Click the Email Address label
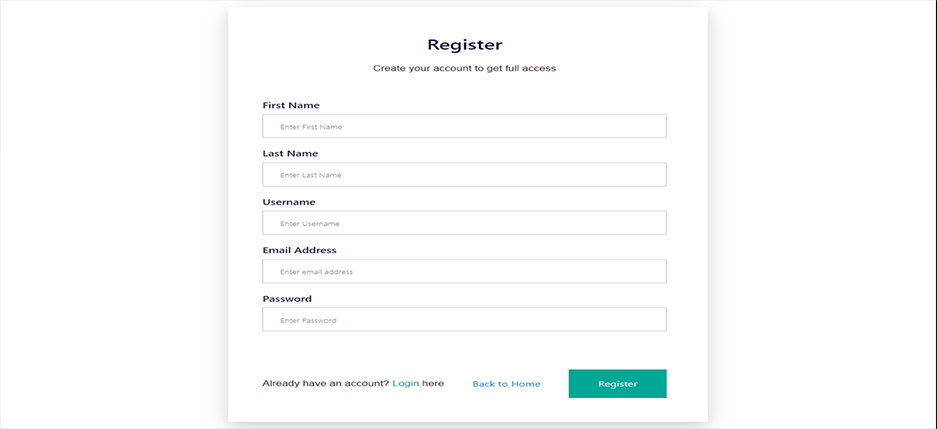This screenshot has height=429, width=937. pyautogui.click(x=299, y=250)
